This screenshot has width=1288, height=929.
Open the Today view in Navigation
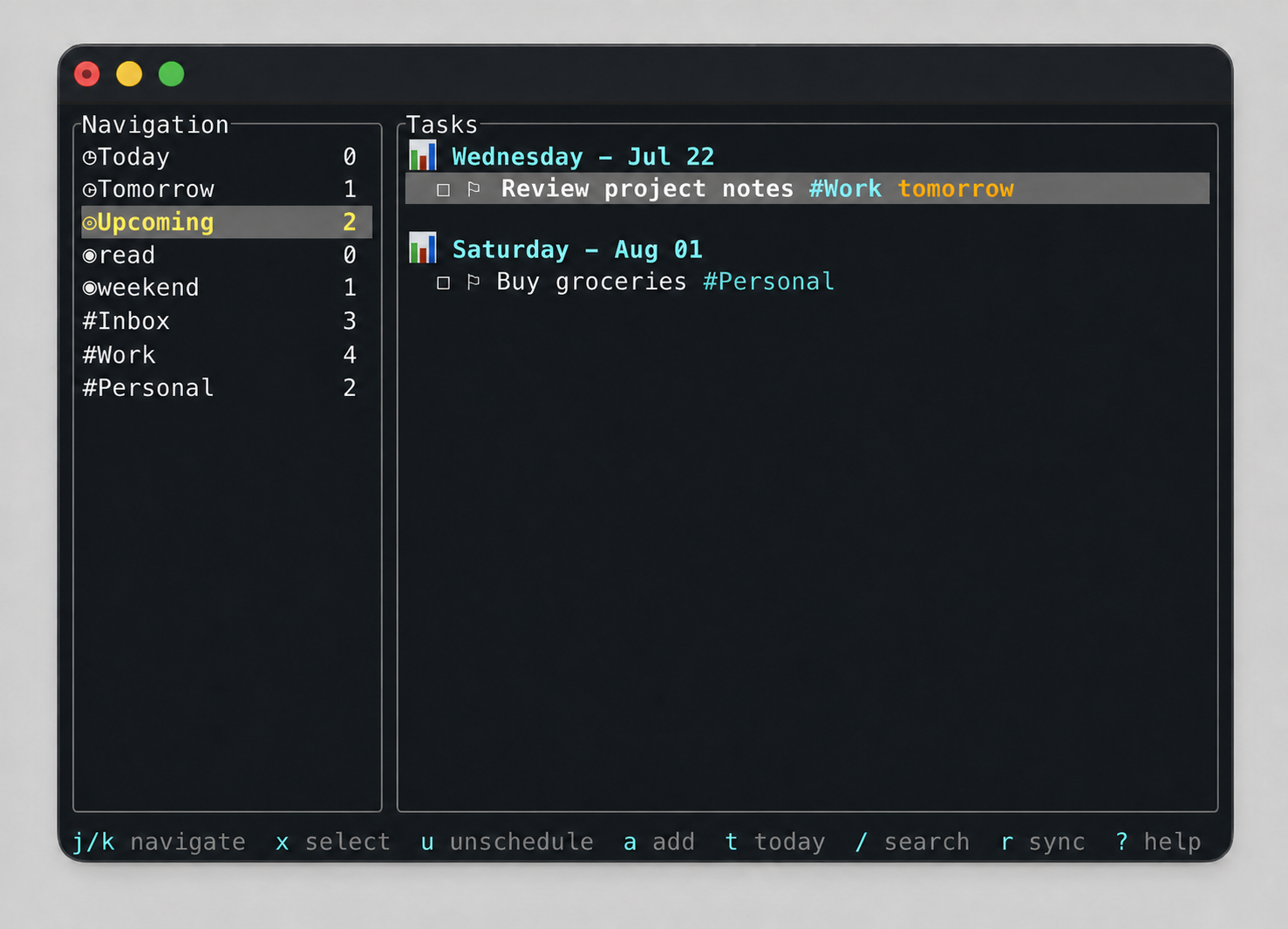click(227, 157)
